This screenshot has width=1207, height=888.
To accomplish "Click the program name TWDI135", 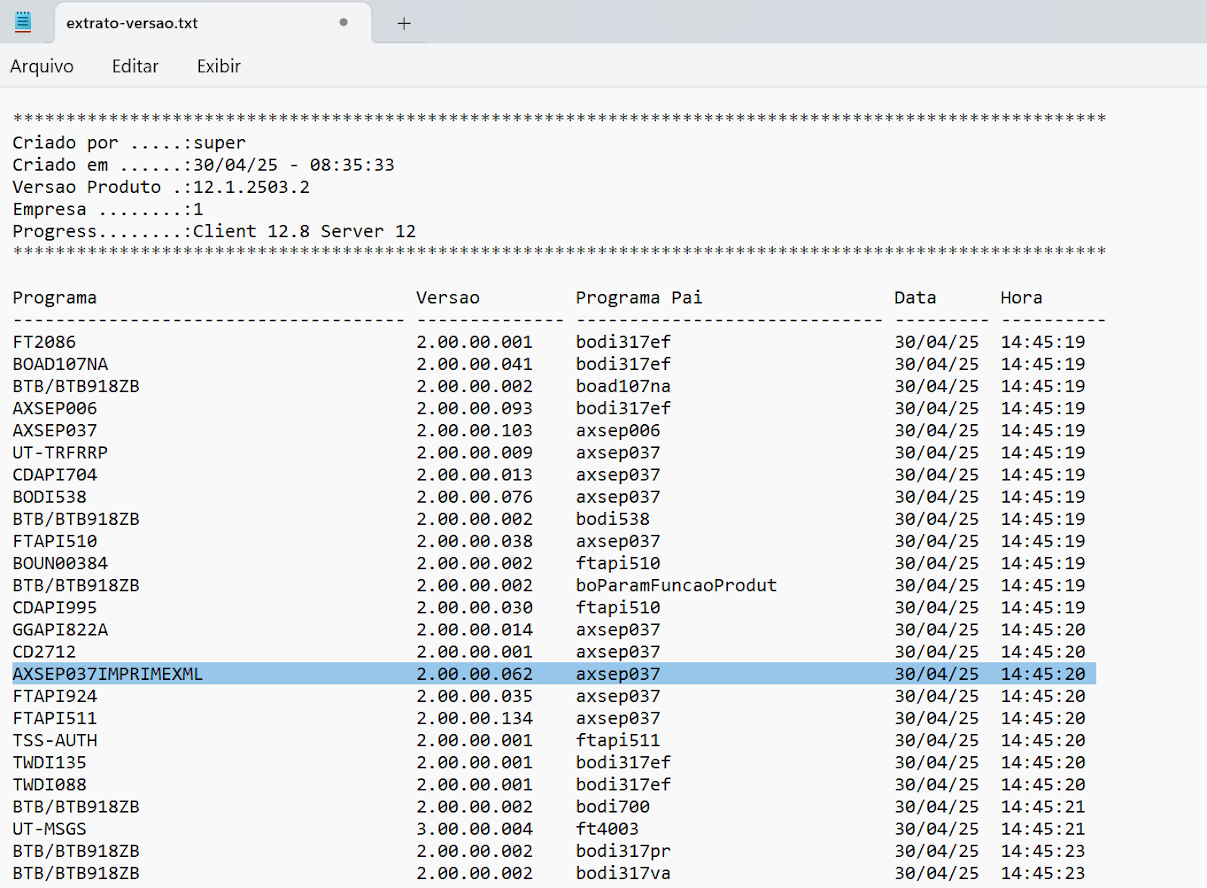I will (49, 762).
